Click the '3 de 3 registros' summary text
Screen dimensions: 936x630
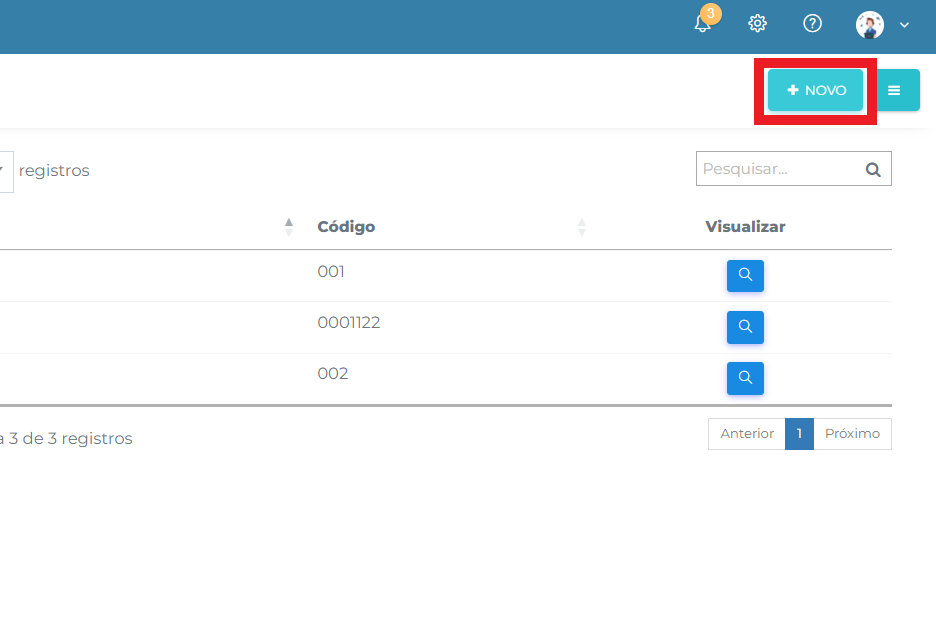70,439
